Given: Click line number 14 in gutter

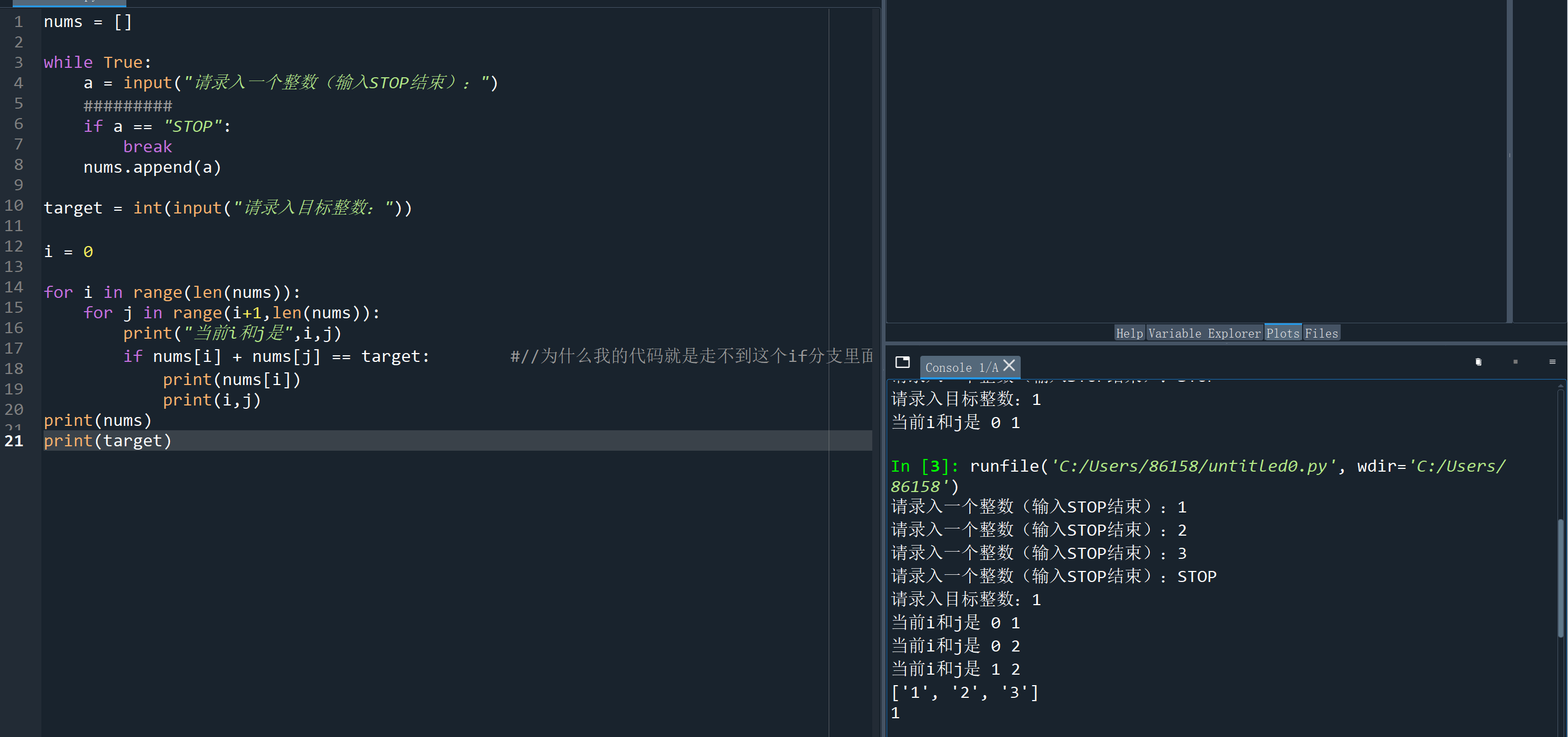Looking at the screenshot, I should pos(14,287).
